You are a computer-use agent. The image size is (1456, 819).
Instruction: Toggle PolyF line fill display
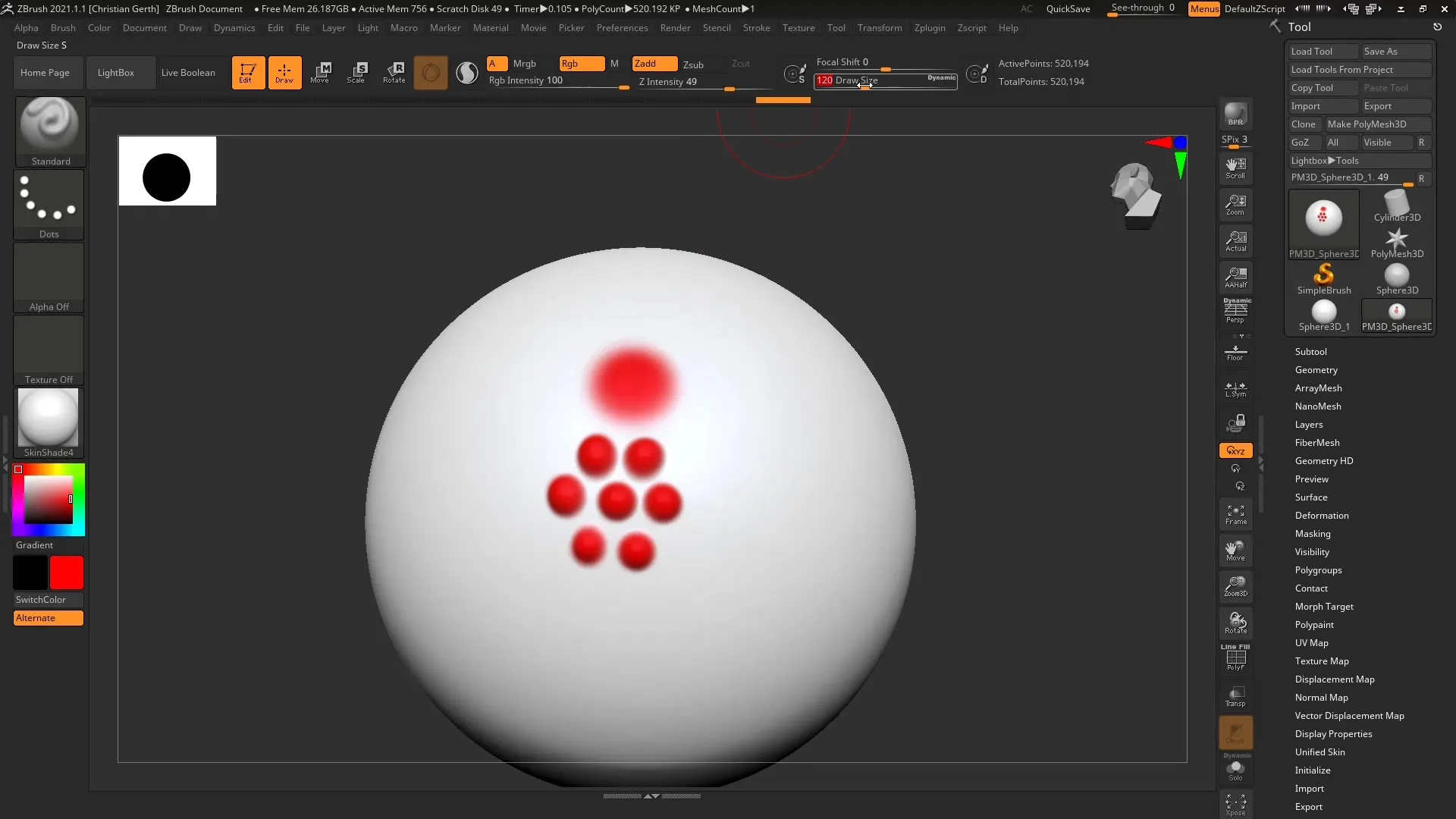pyautogui.click(x=1235, y=658)
